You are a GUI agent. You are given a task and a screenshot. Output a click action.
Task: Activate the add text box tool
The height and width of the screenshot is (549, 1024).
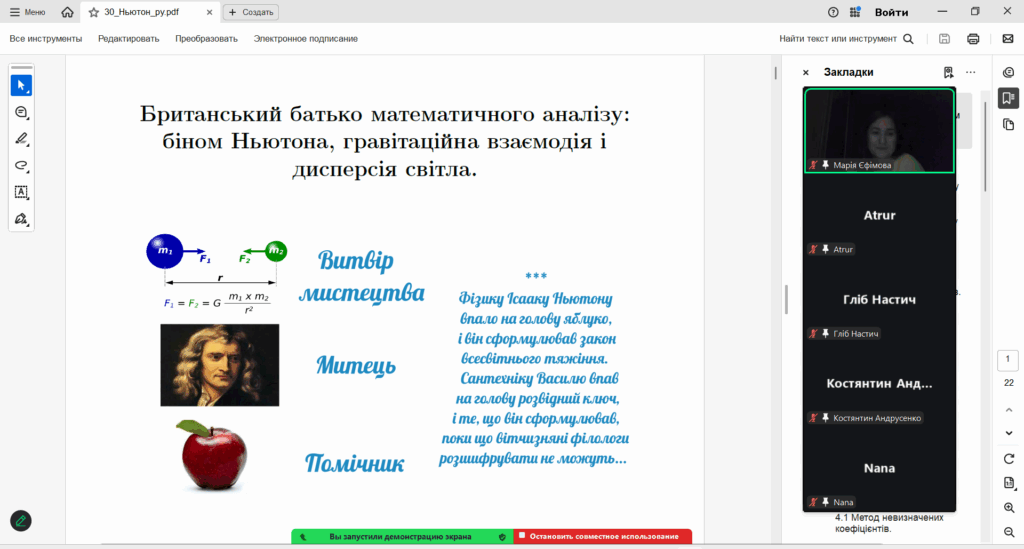pos(21,191)
